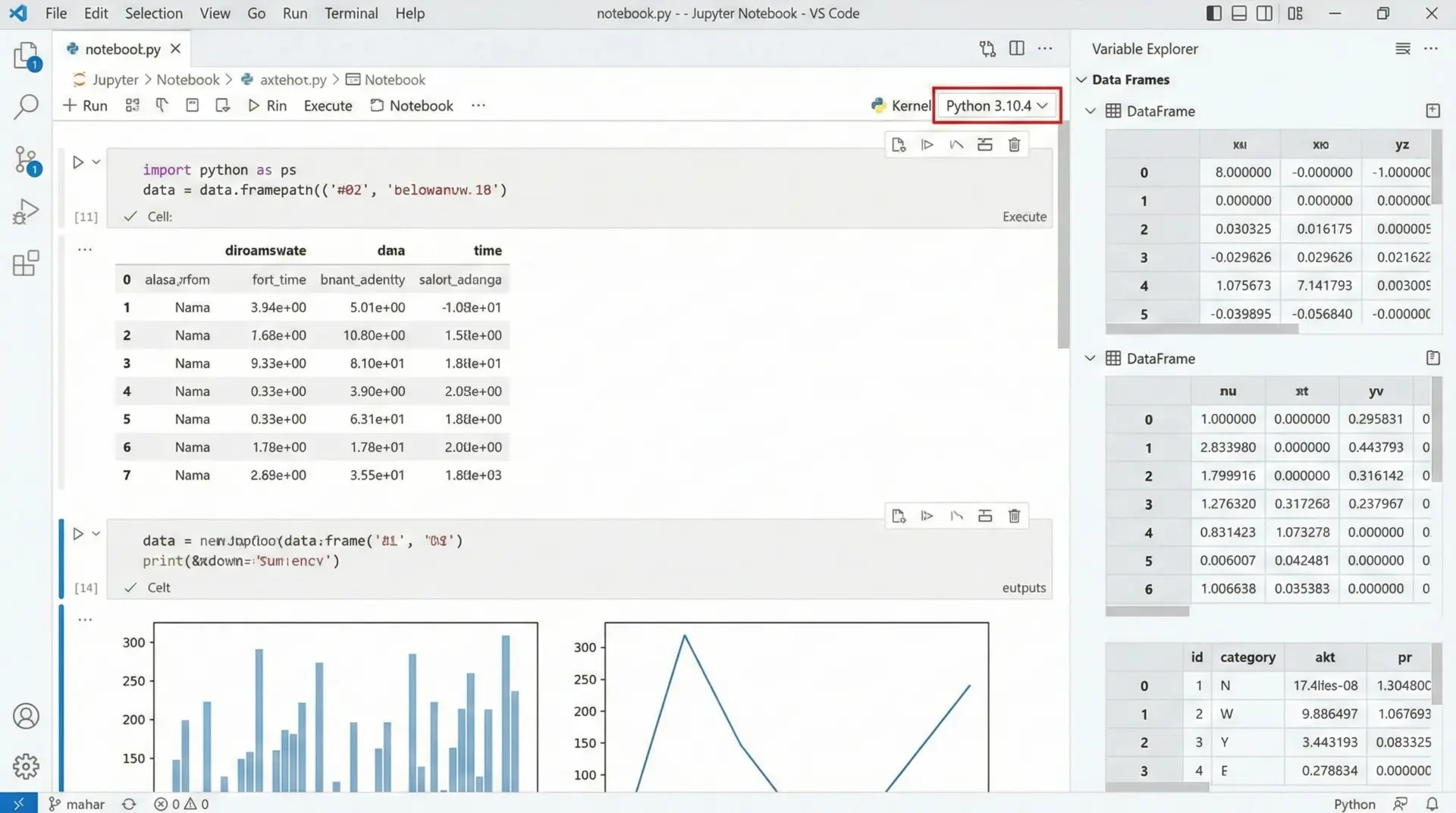Open the Explorer view in activity bar

pos(26,56)
